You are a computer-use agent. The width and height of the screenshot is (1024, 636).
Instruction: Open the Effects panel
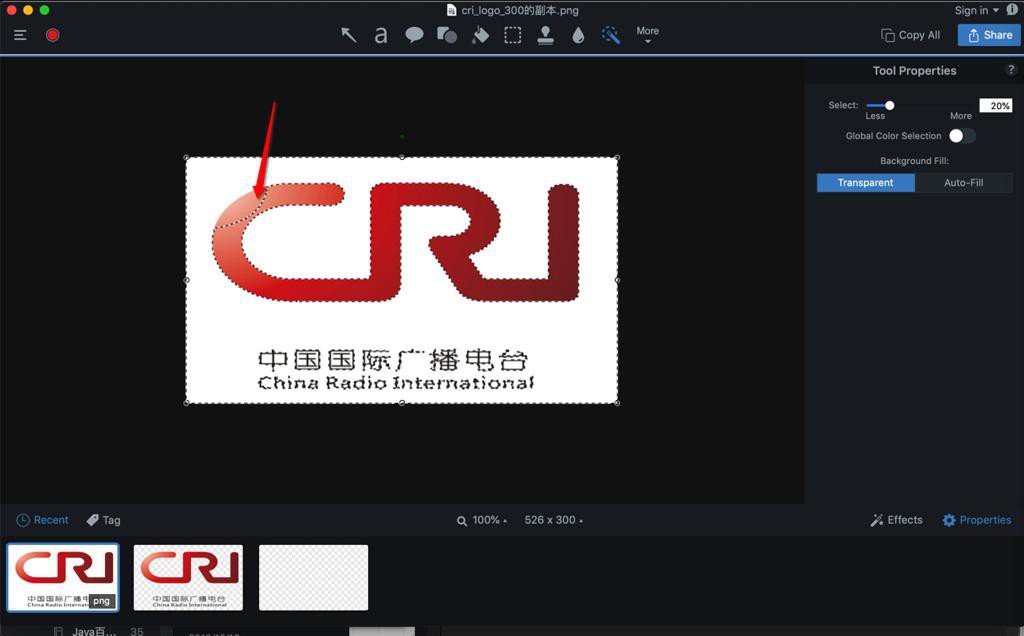(897, 520)
